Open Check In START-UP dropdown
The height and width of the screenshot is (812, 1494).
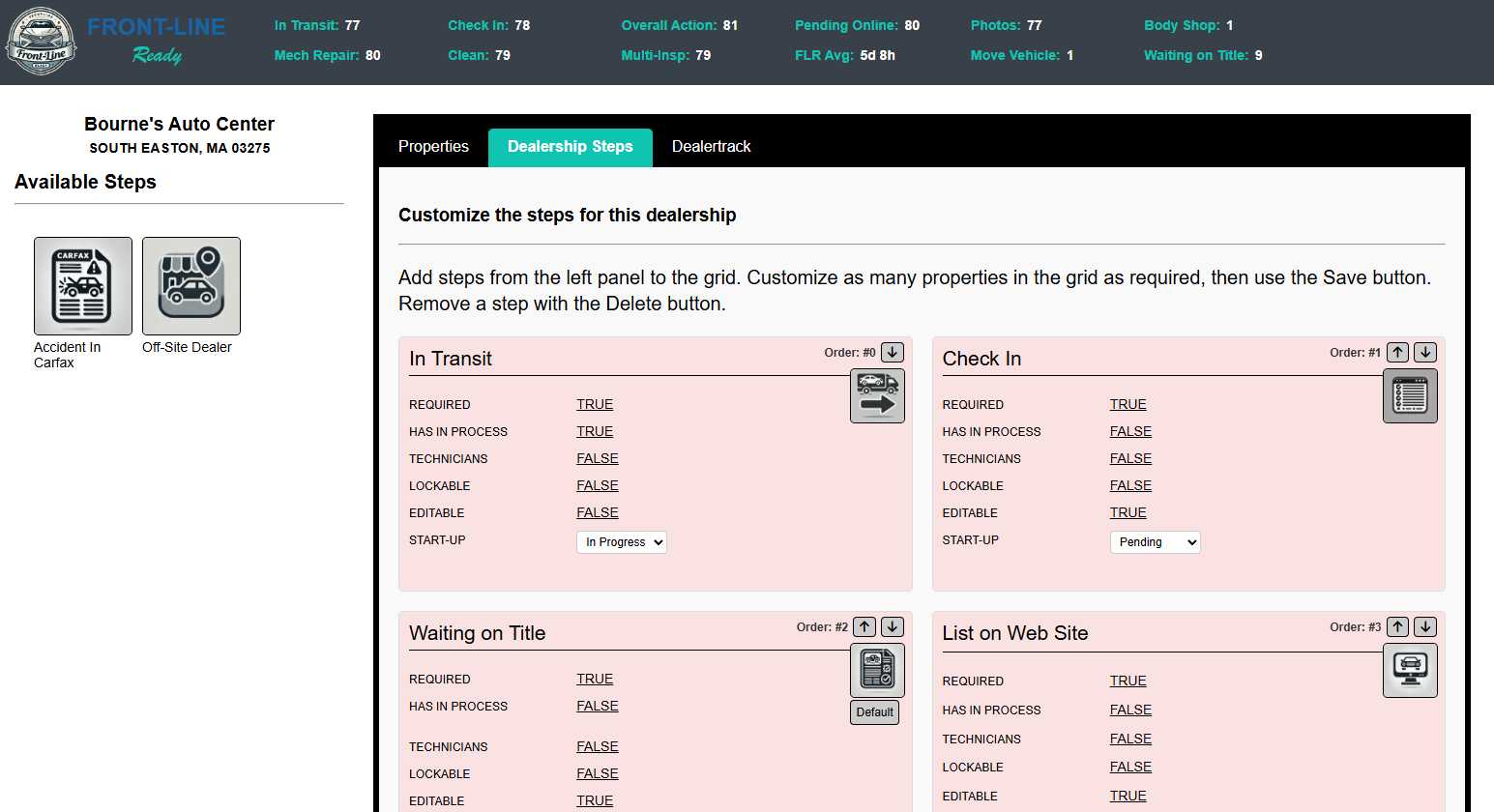tap(1155, 542)
